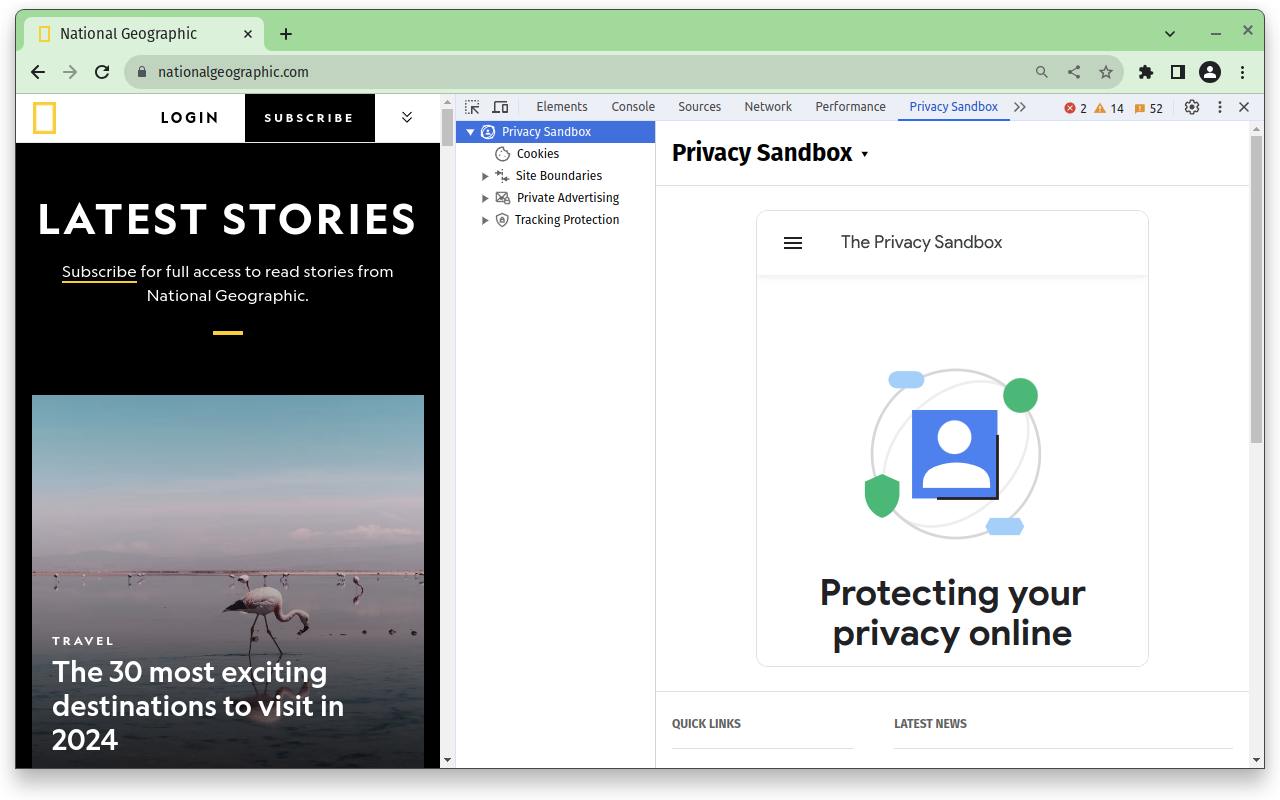Select the inspect element icon in DevTools
Image resolution: width=1280 pixels, height=800 pixels.
[470, 107]
